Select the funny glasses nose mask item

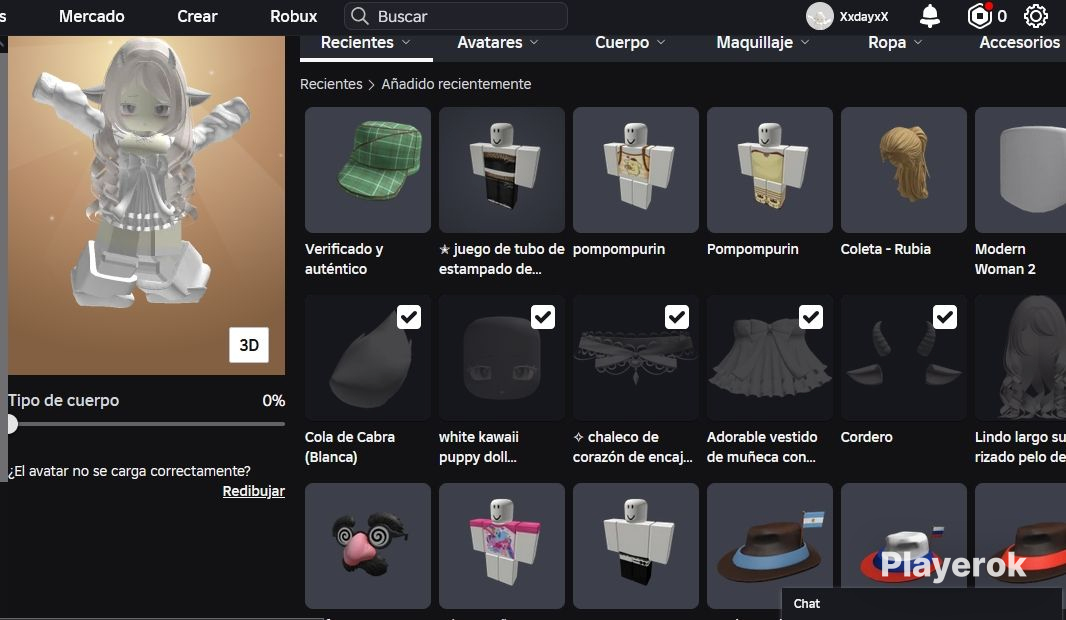368,546
